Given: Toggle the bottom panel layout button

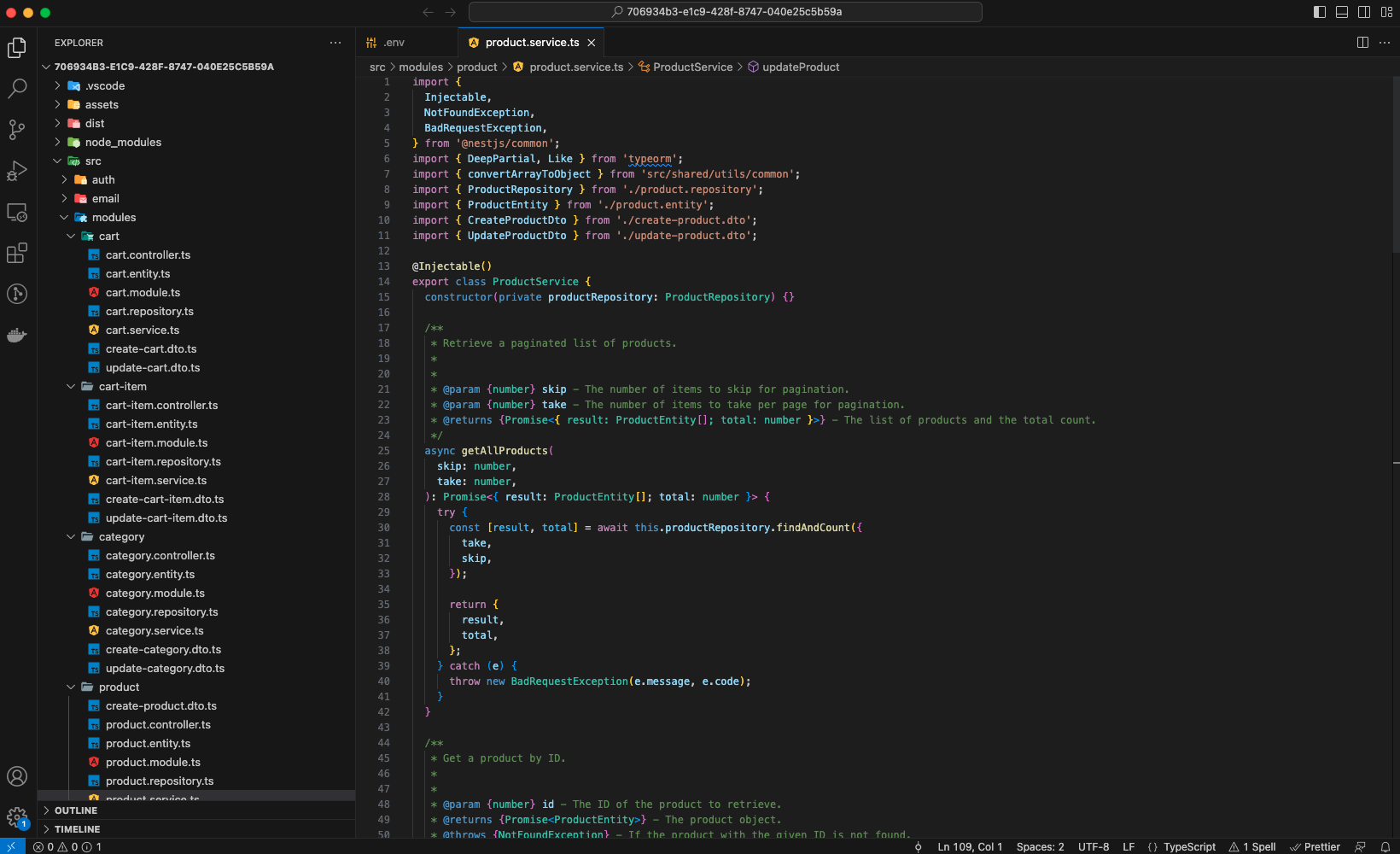Looking at the screenshot, I should (1342, 12).
